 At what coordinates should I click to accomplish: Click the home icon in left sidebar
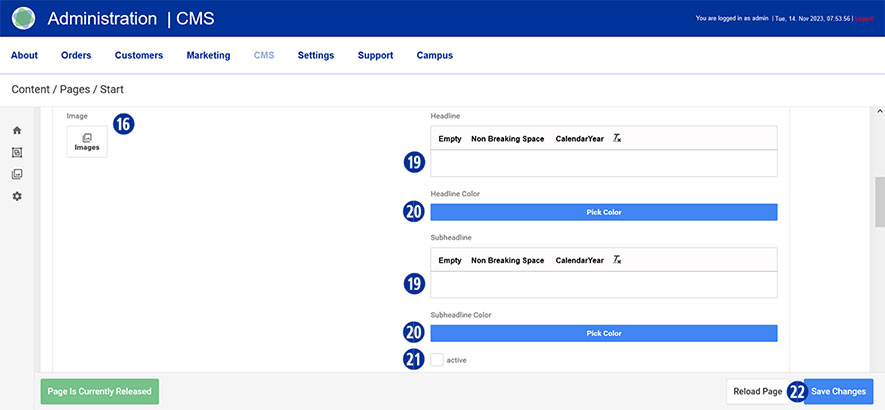point(17,131)
